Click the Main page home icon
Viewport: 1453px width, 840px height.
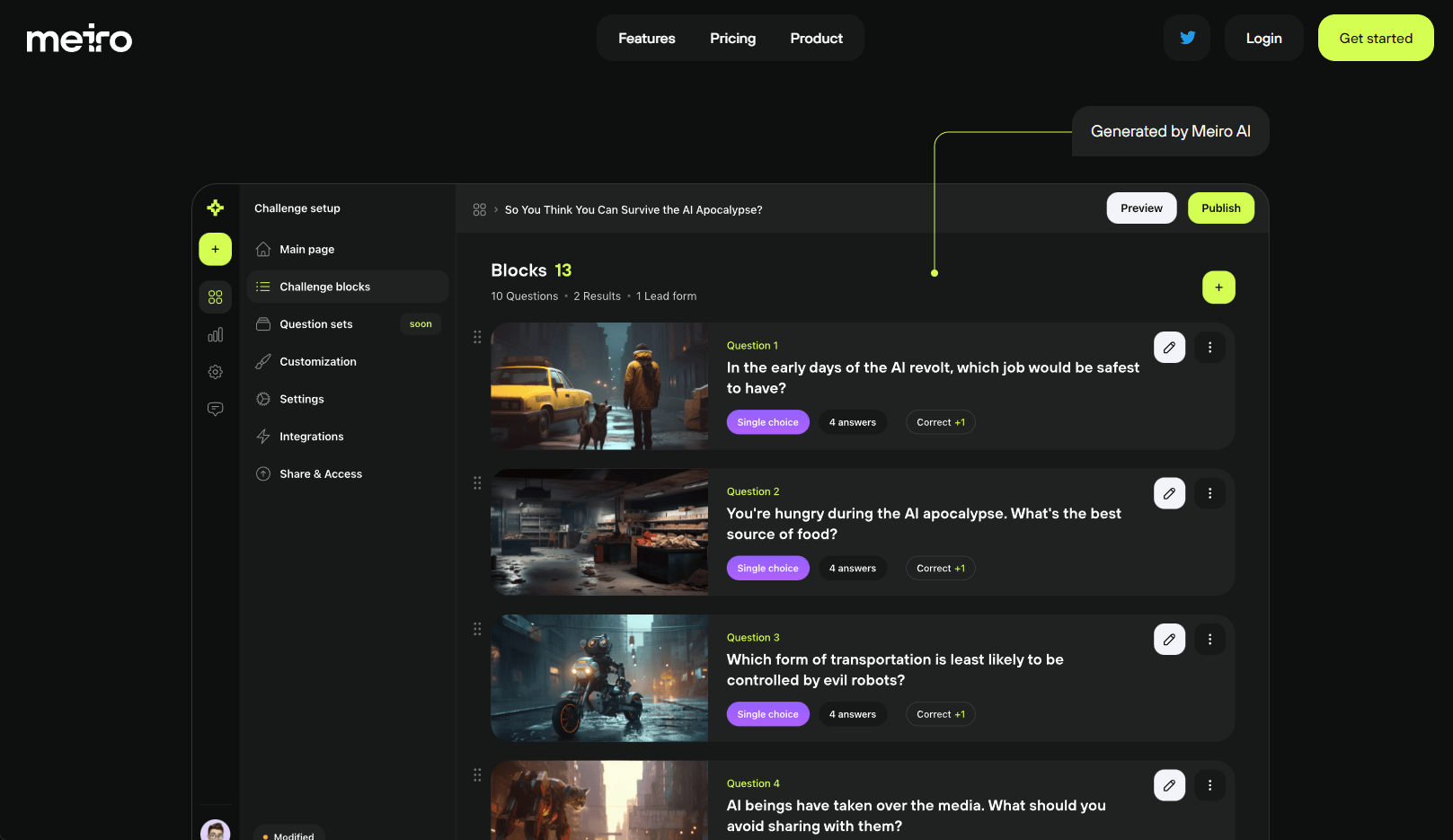[263, 249]
